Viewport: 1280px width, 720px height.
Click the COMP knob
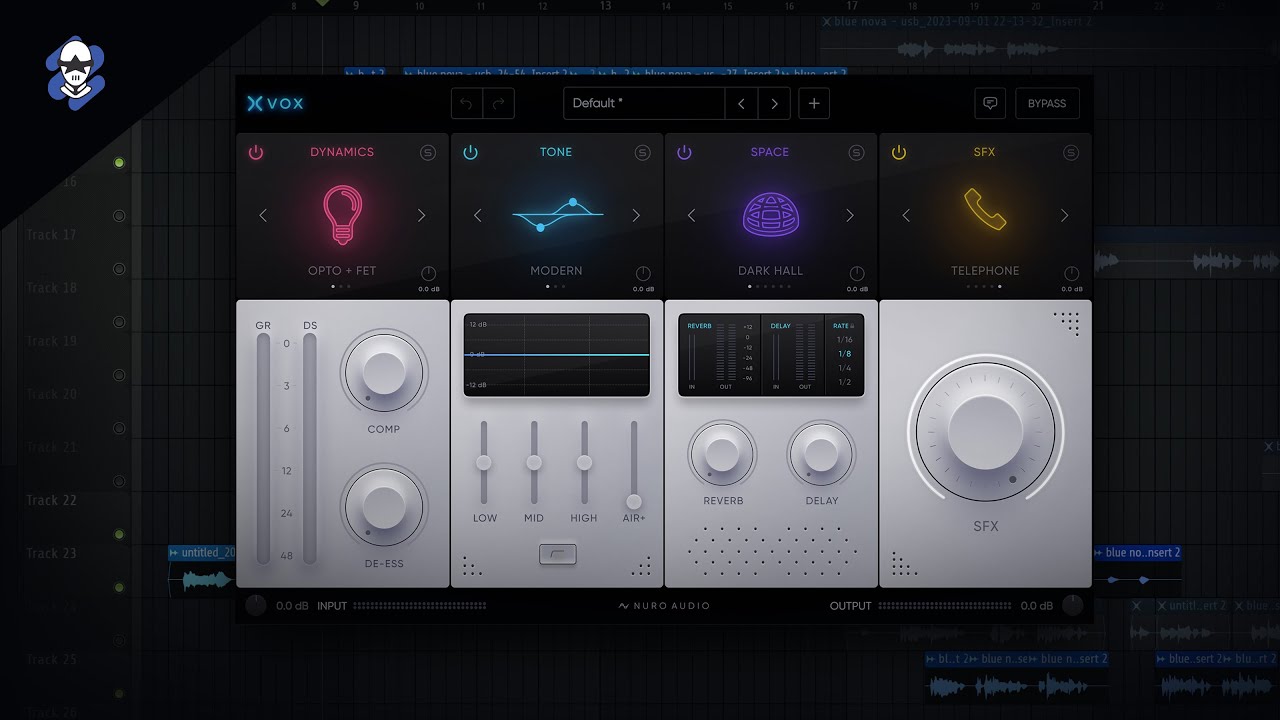click(384, 372)
